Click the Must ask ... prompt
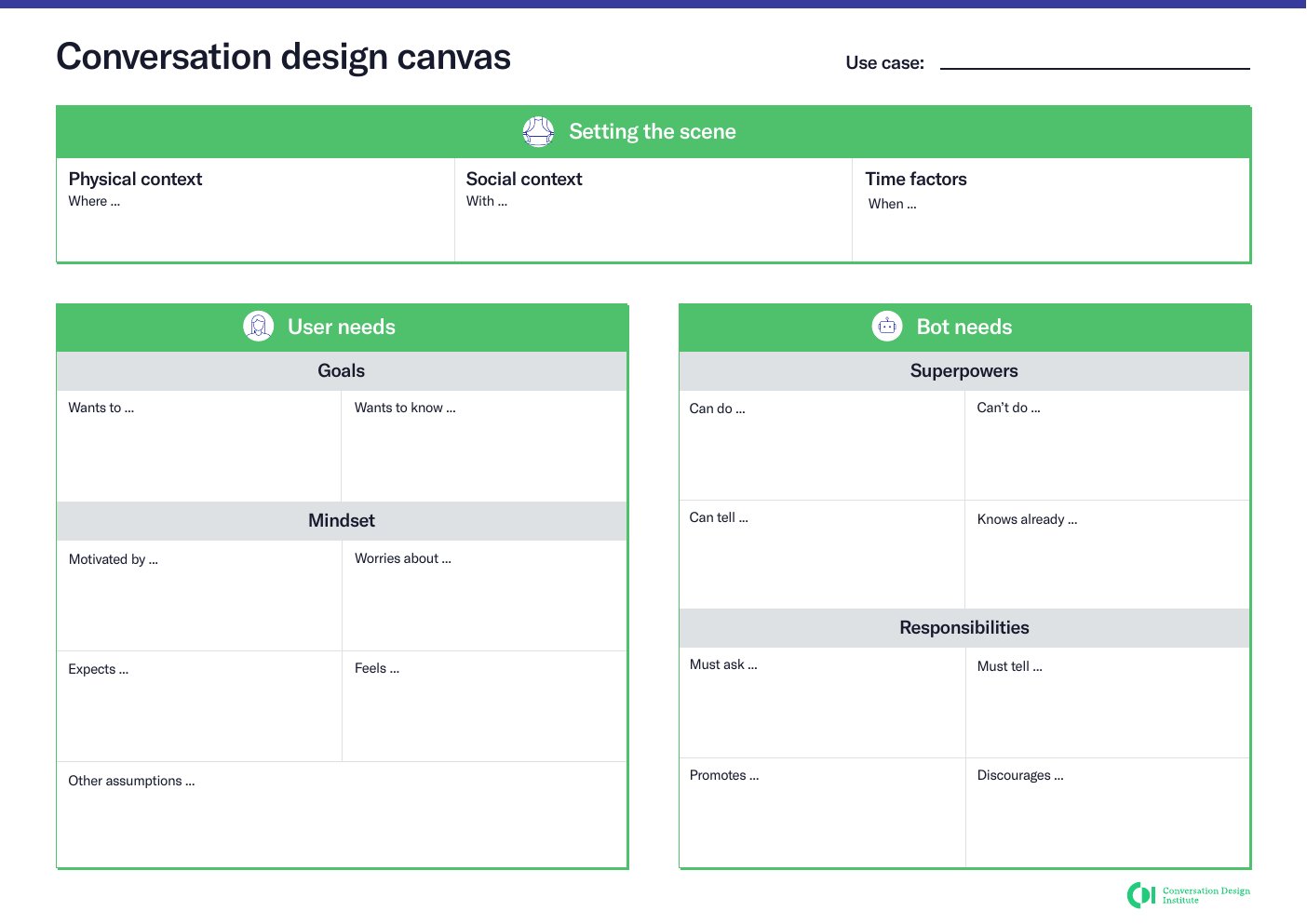1307x924 pixels. [723, 664]
